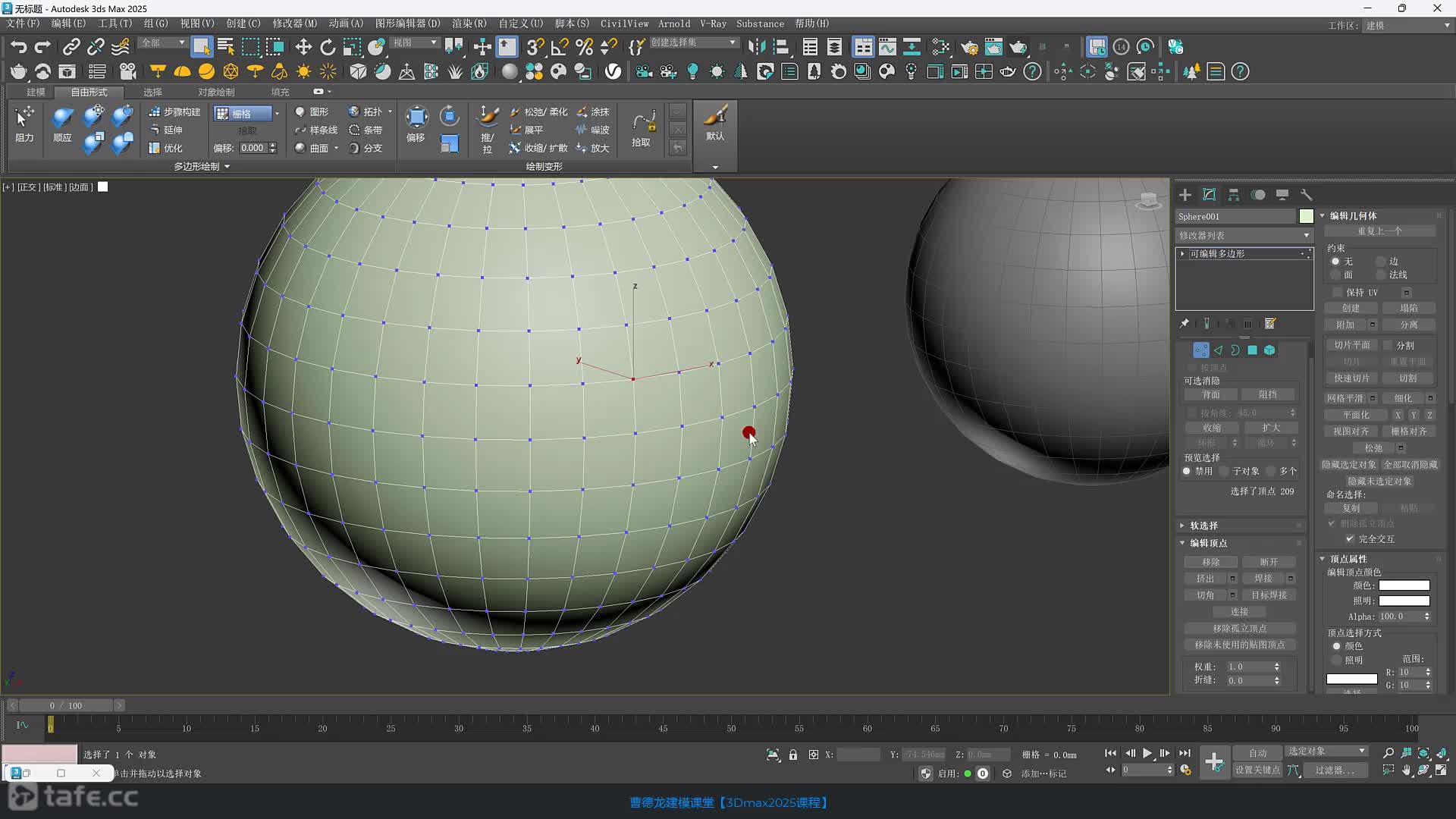Activate Select Object tool
Image resolution: width=1456 pixels, height=819 pixels.
(201, 47)
